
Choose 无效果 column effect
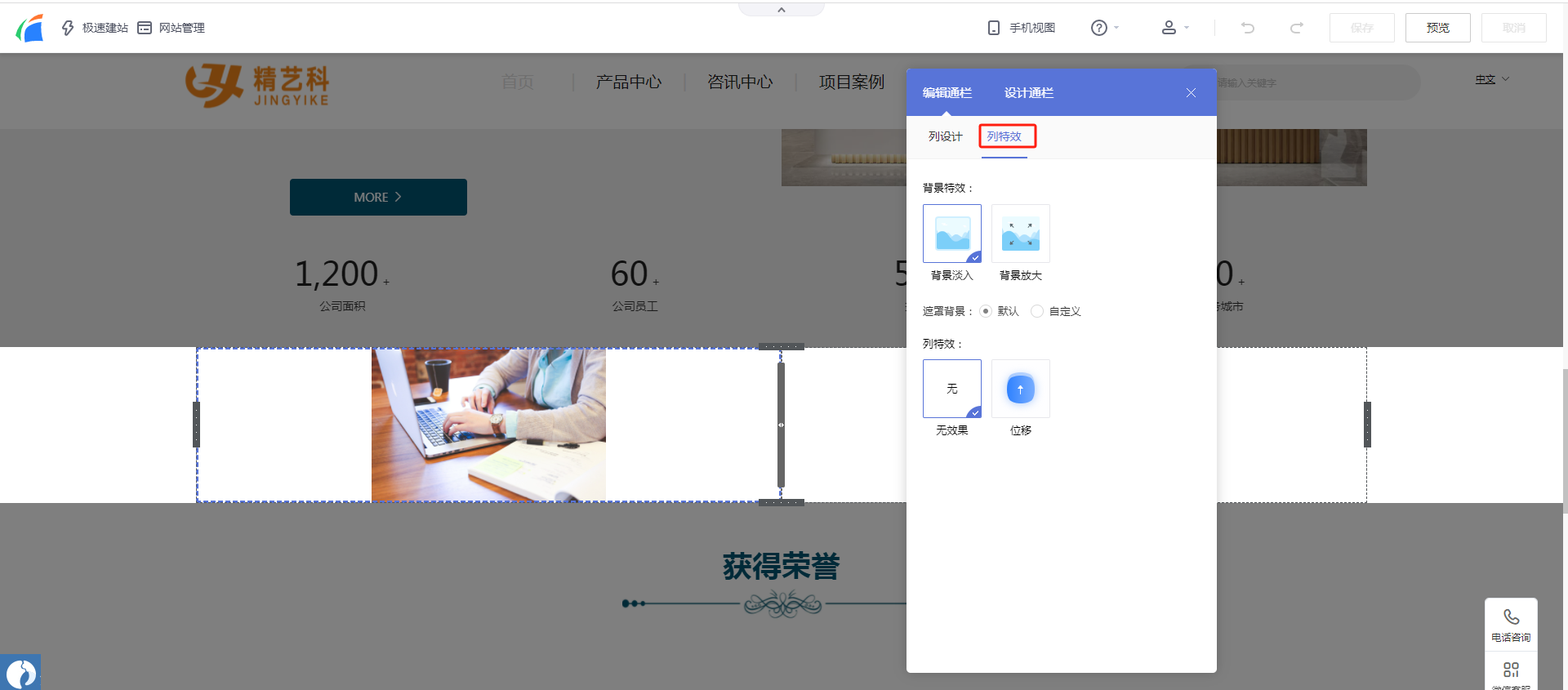952,389
